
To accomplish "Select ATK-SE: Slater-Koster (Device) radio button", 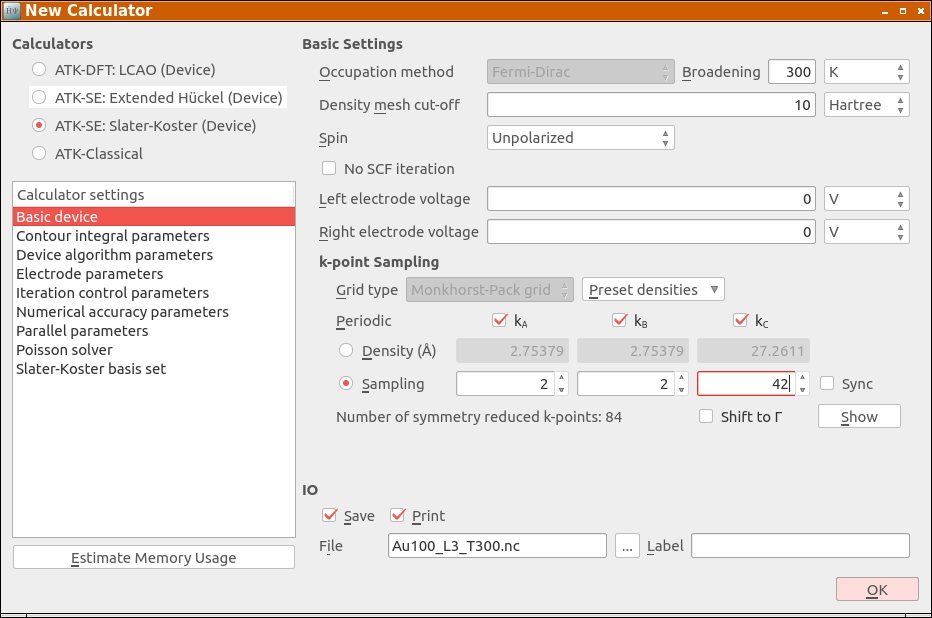I will click(39, 125).
